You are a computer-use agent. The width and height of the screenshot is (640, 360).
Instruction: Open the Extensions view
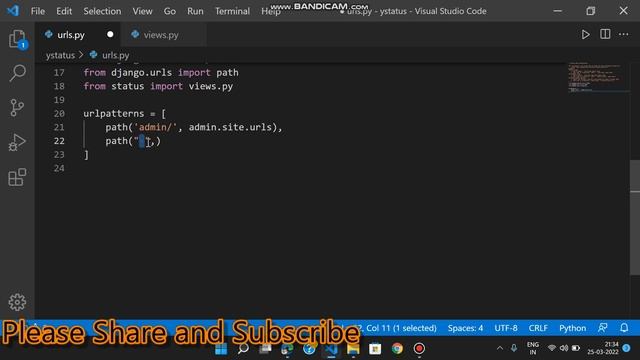click(17, 177)
